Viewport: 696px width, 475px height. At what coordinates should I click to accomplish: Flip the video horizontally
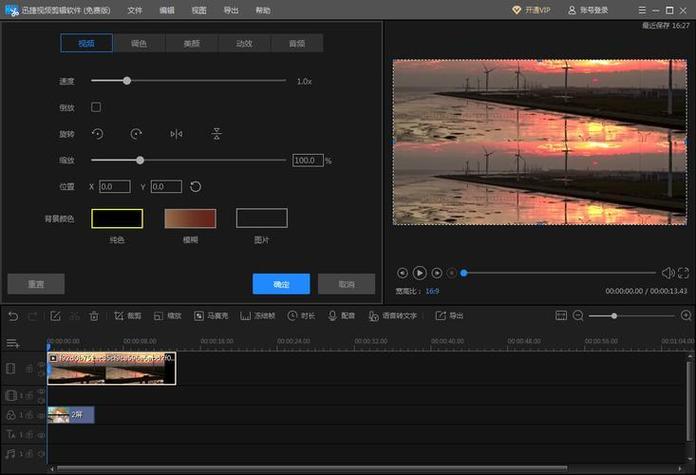click(176, 134)
